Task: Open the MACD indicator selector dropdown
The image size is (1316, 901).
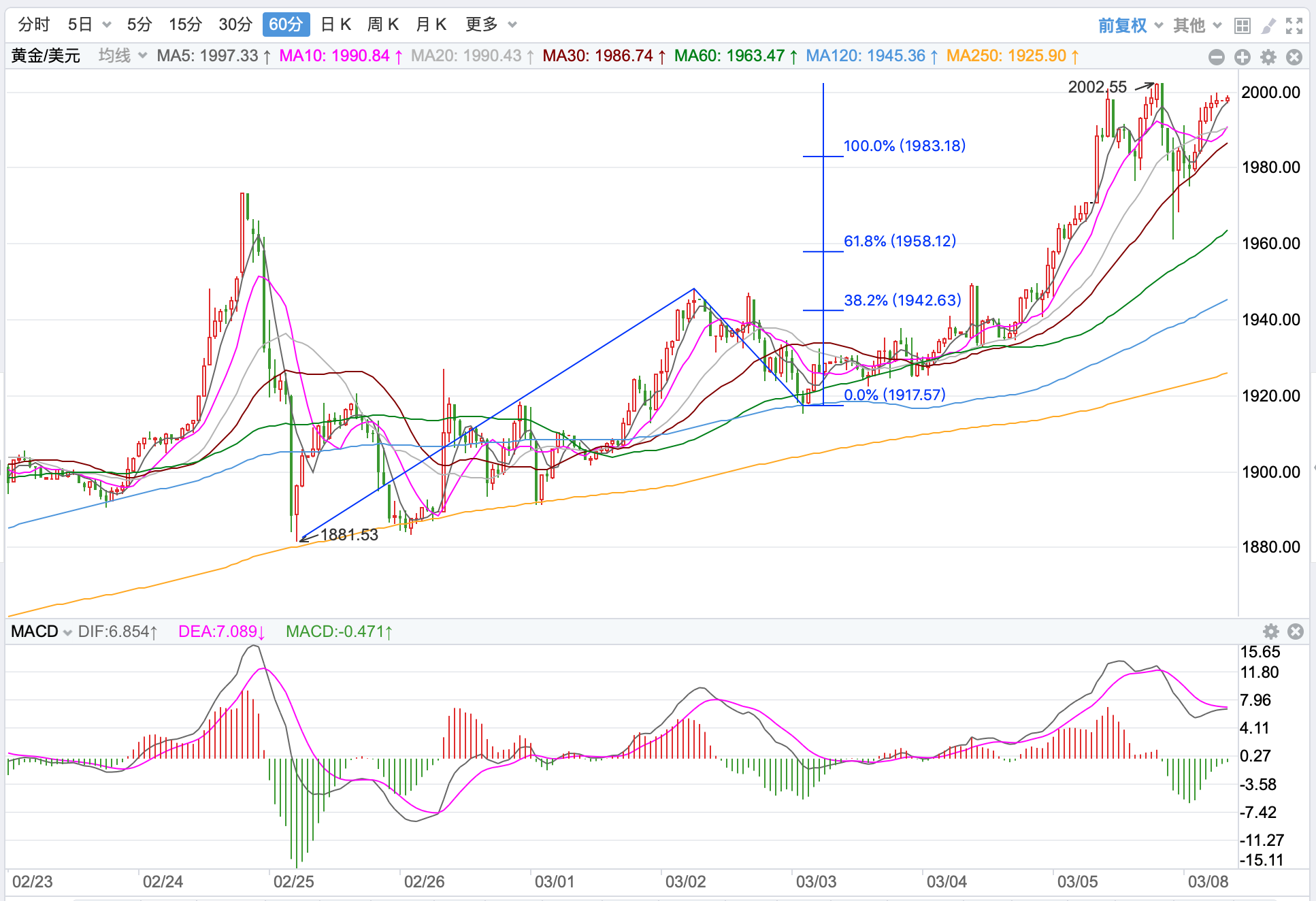Action: click(x=42, y=632)
